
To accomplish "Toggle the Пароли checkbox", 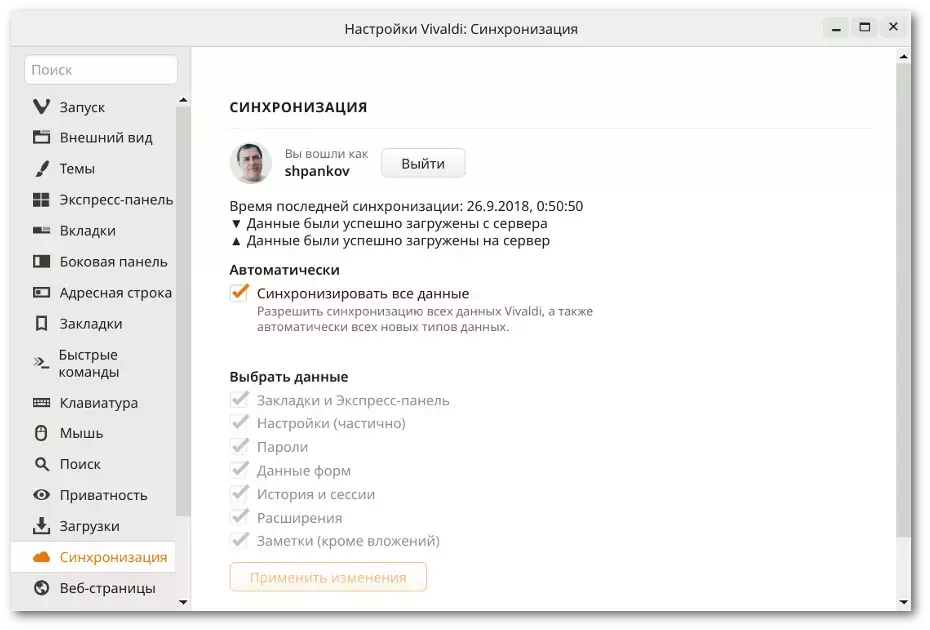I will click(239, 446).
